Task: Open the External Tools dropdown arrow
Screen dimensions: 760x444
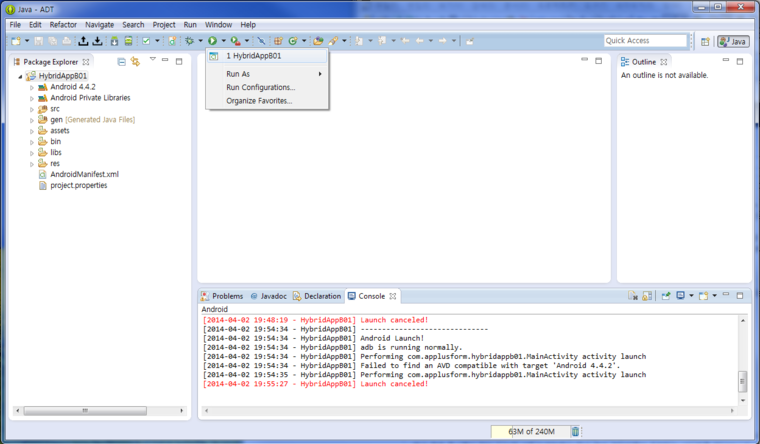Action: (247, 41)
